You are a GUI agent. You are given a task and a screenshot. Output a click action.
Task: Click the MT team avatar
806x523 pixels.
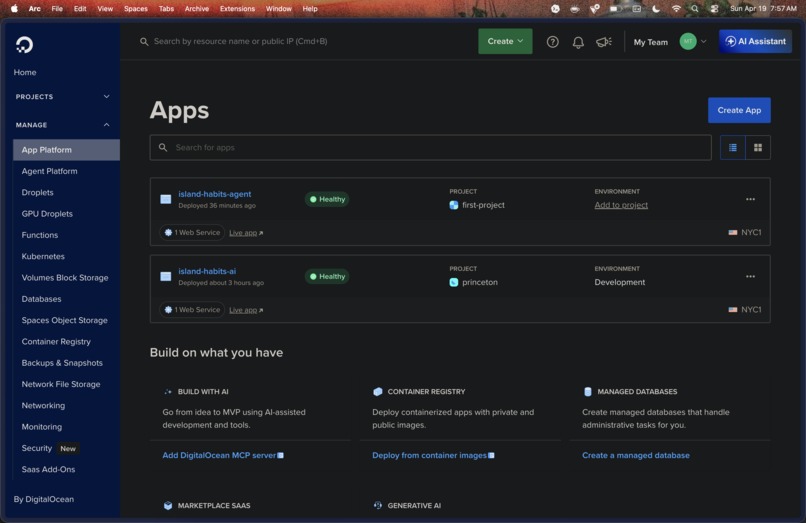coord(688,41)
